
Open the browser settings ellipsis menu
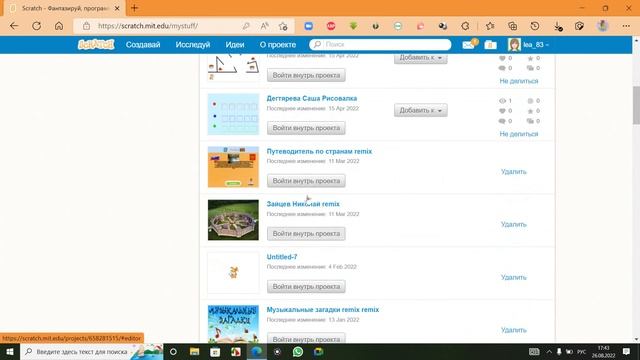(x=626, y=26)
